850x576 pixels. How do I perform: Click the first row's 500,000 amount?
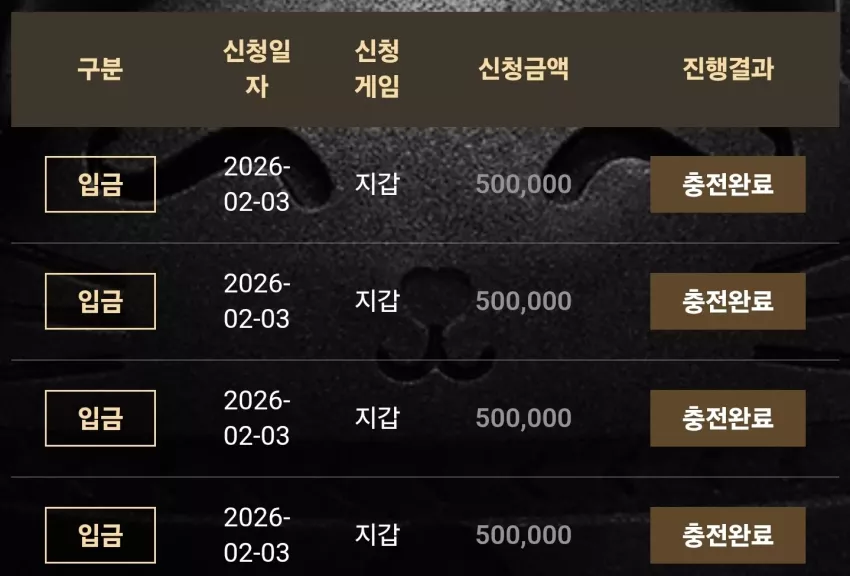524,184
